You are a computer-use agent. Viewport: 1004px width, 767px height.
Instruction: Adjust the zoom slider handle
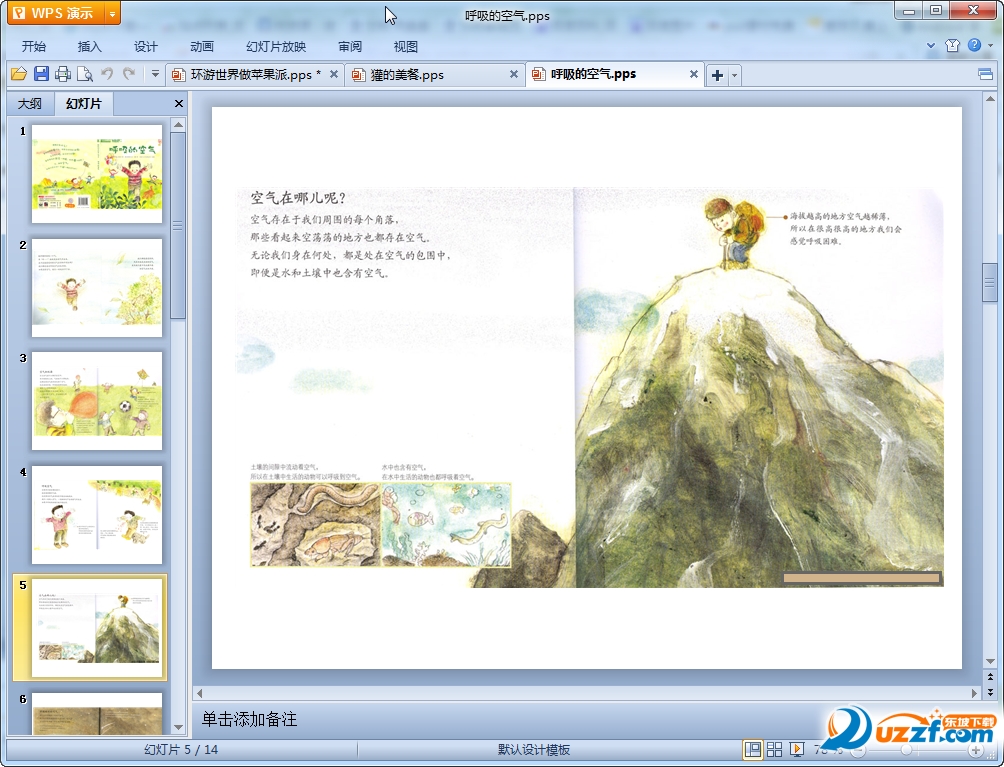906,750
